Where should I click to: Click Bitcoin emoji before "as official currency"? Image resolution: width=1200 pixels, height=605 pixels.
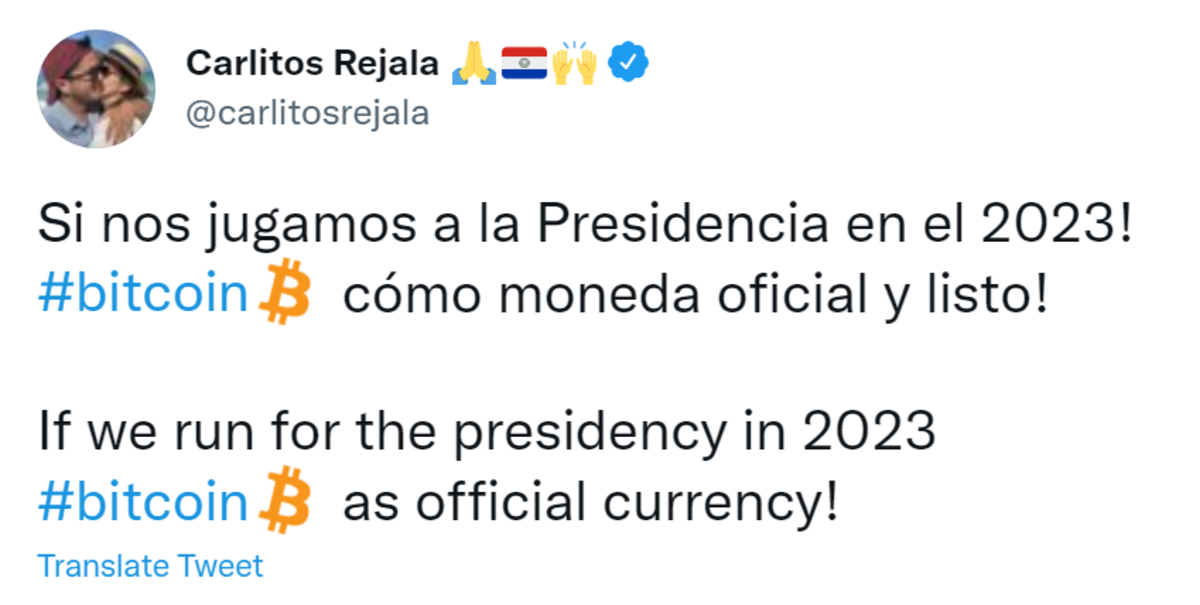pos(285,504)
